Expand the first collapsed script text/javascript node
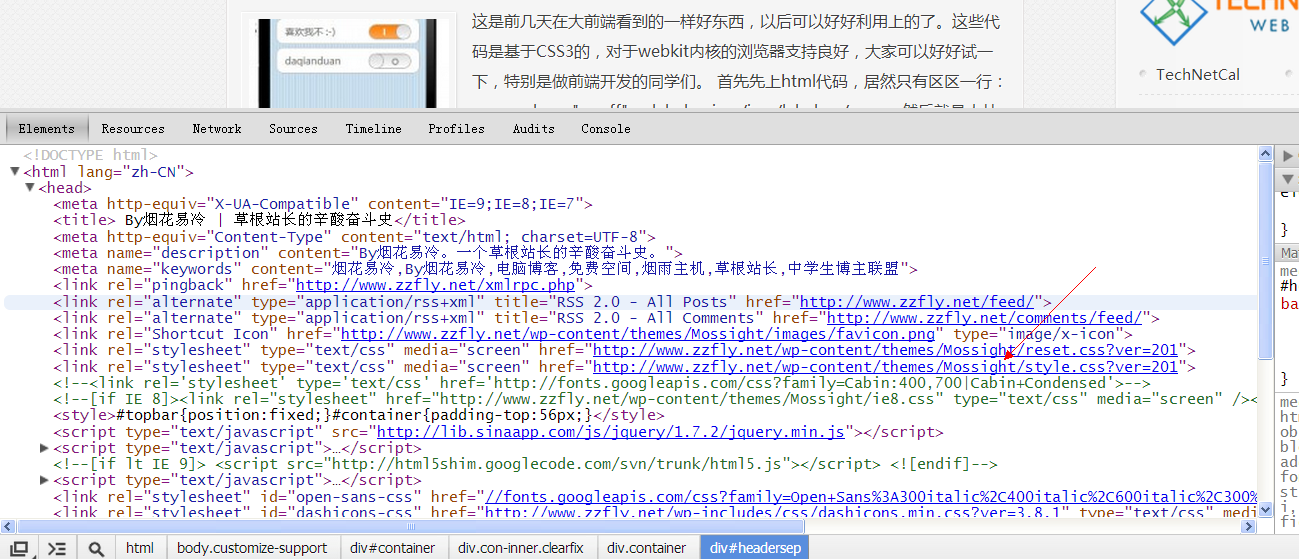 (x=44, y=448)
